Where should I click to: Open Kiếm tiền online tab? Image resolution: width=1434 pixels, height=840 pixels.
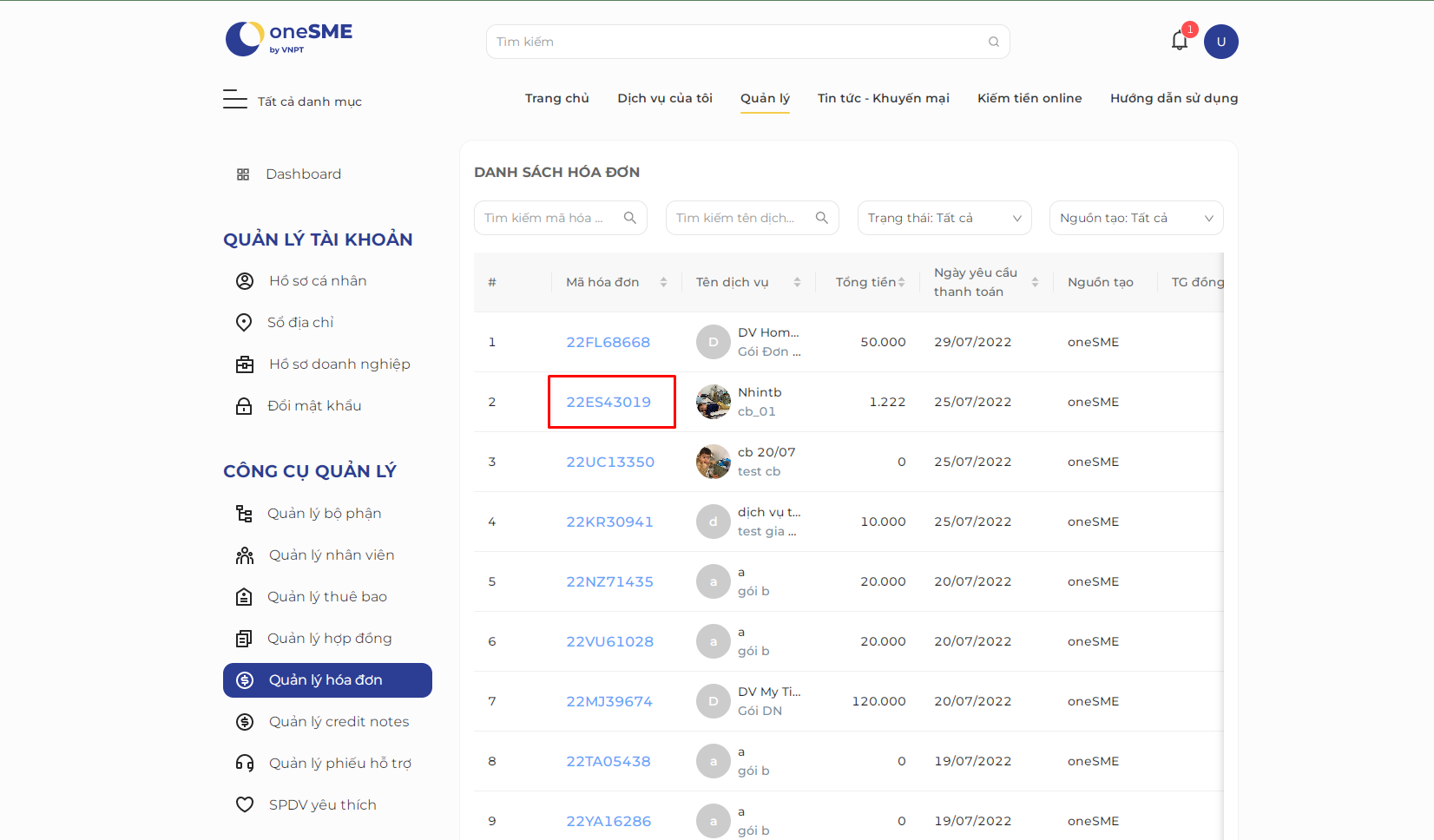1029,98
